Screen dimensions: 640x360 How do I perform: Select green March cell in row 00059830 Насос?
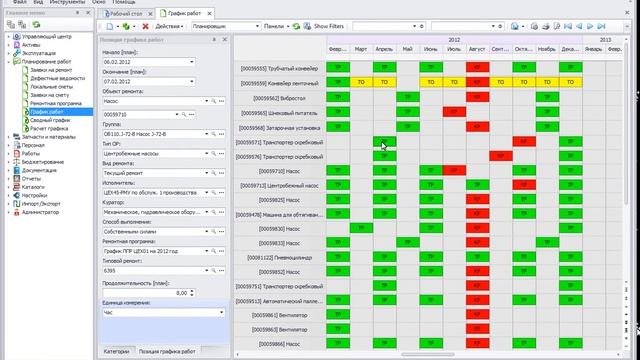[x=361, y=228]
